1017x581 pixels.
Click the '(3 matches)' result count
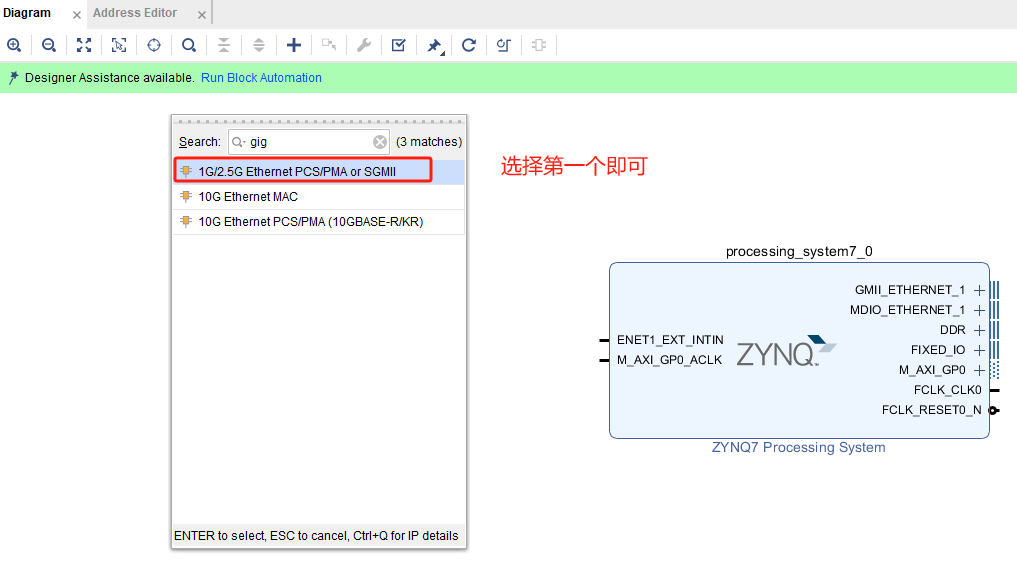tap(429, 142)
